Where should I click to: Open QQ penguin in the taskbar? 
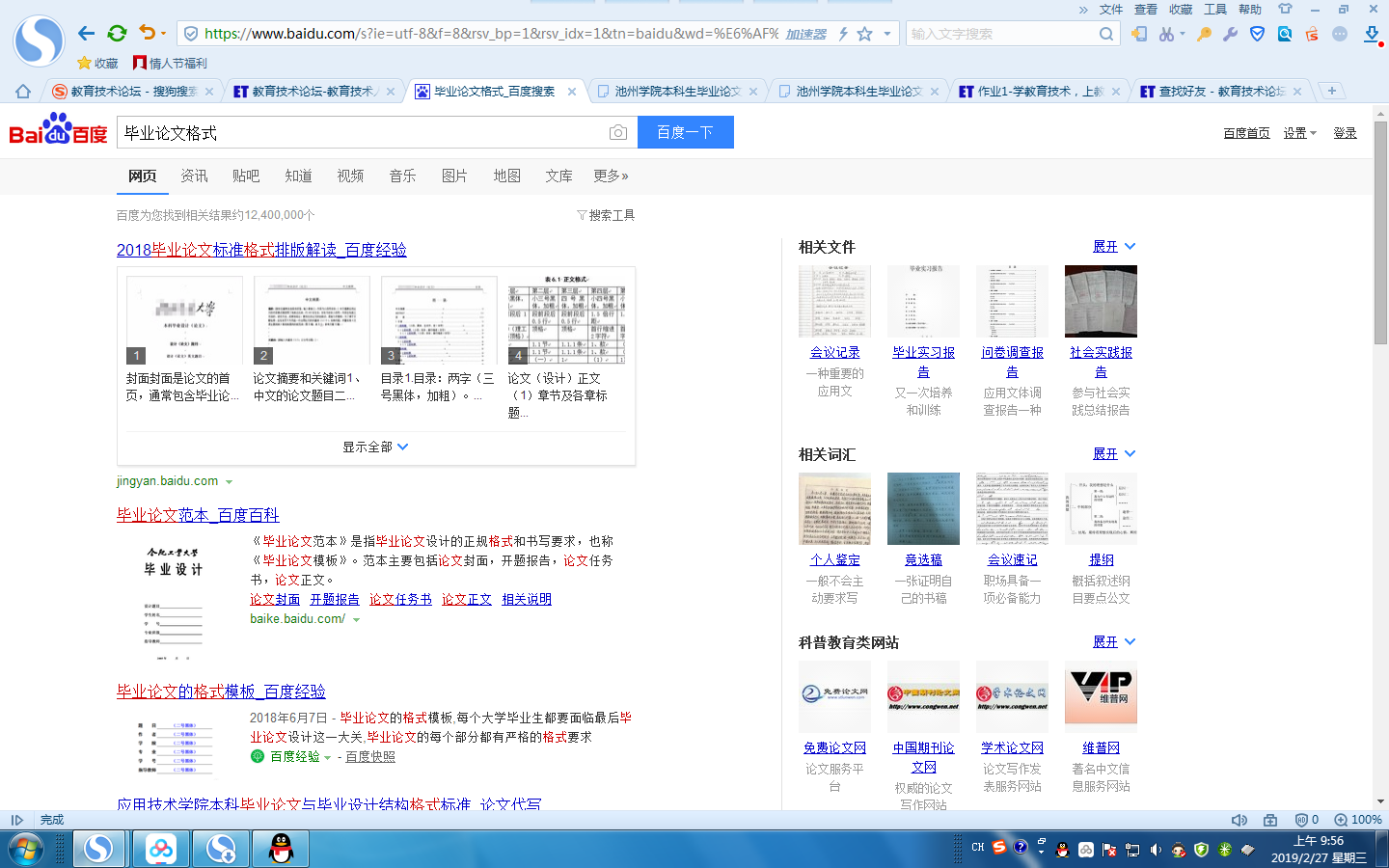coord(281,849)
